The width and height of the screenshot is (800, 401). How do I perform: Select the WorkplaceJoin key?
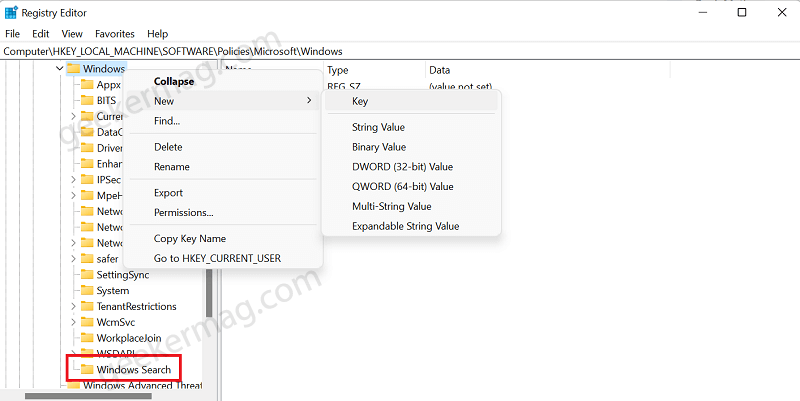click(x=129, y=338)
